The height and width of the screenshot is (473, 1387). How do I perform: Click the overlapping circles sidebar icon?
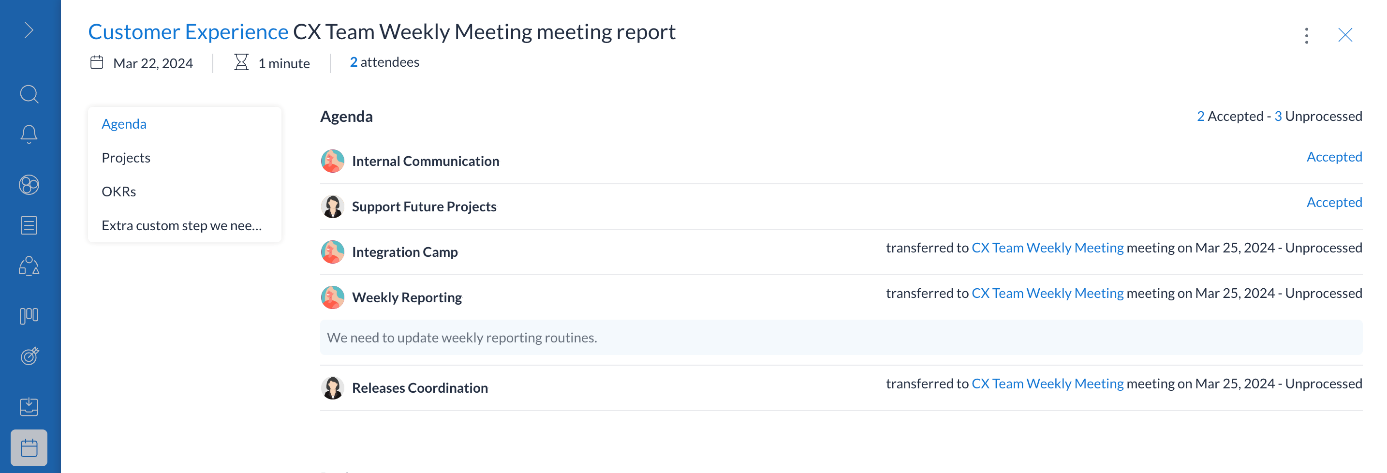[x=29, y=184]
